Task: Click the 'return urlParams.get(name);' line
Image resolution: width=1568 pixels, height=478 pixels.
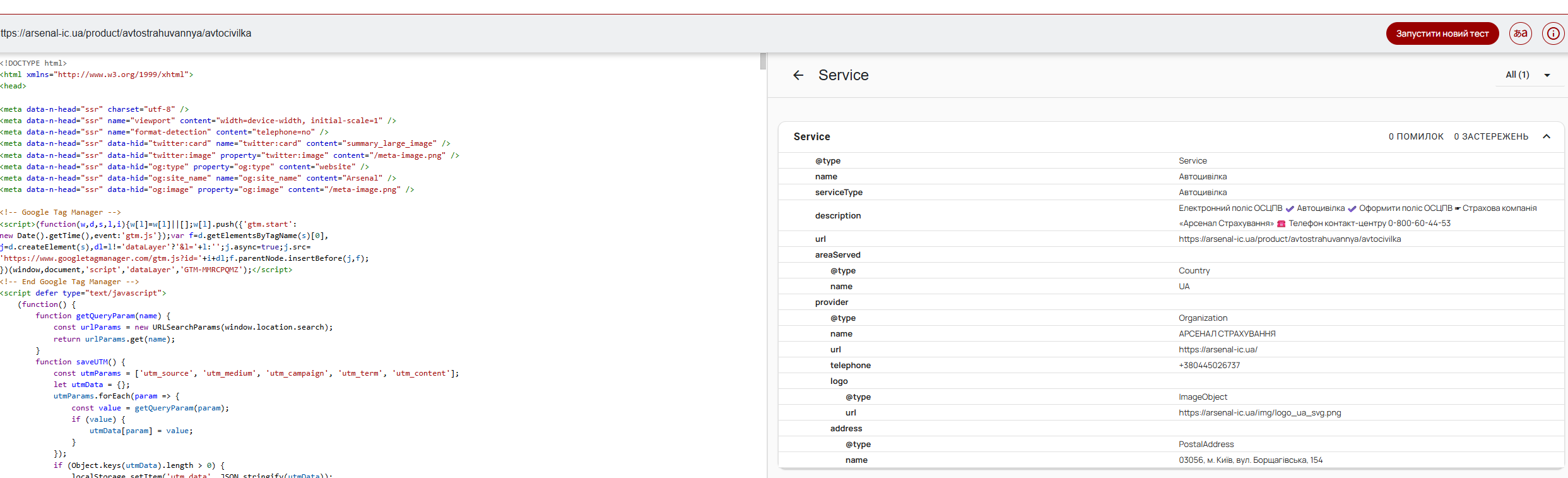Action: coord(114,339)
